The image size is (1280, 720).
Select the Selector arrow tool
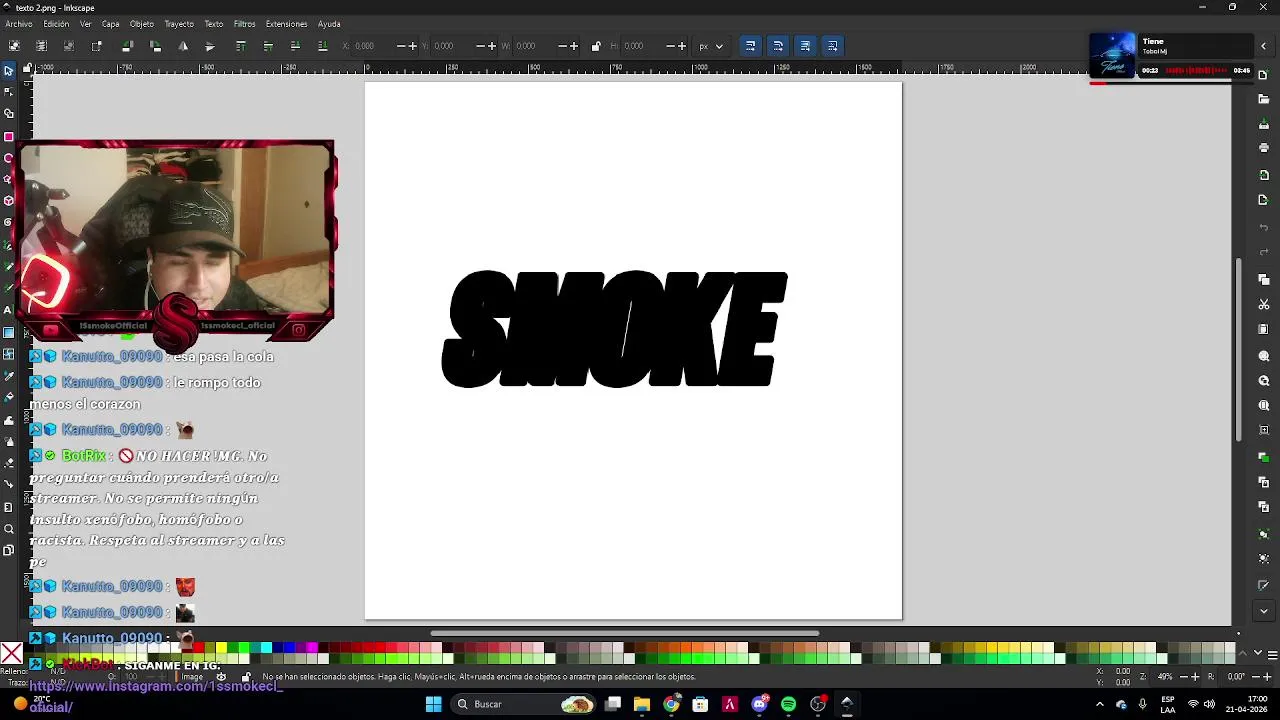[9, 70]
